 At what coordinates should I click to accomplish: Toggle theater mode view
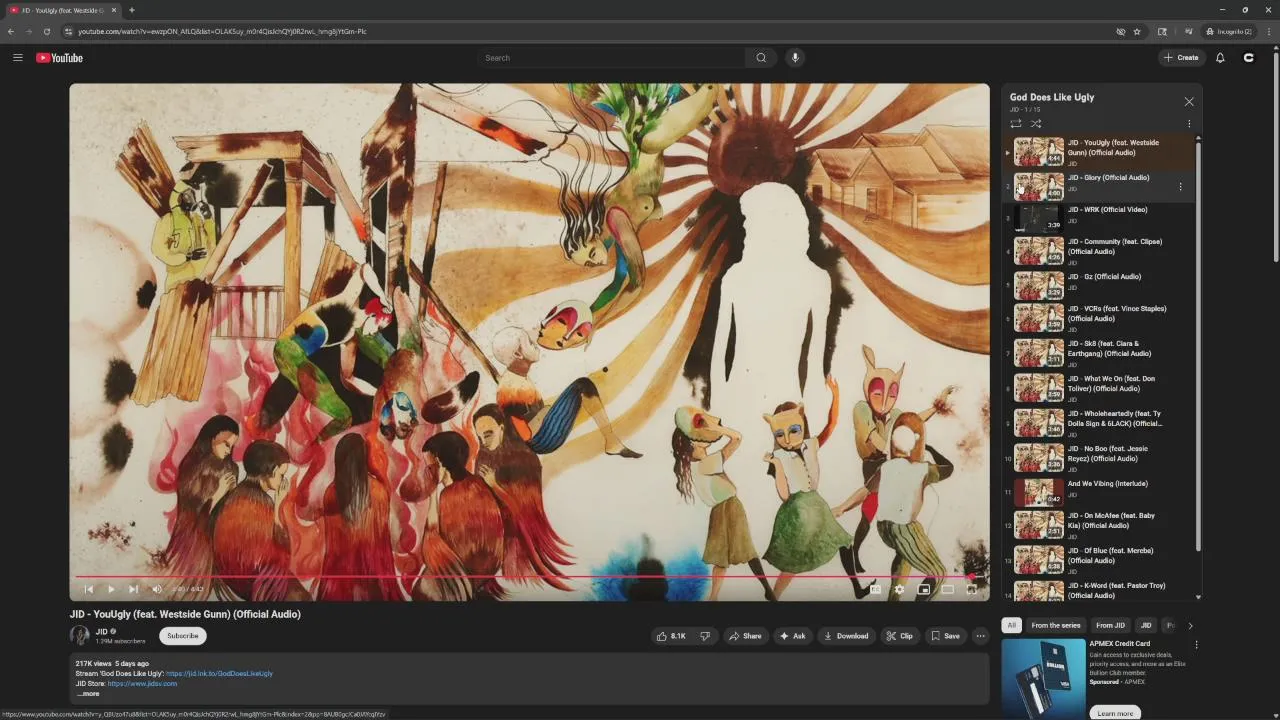(947, 589)
